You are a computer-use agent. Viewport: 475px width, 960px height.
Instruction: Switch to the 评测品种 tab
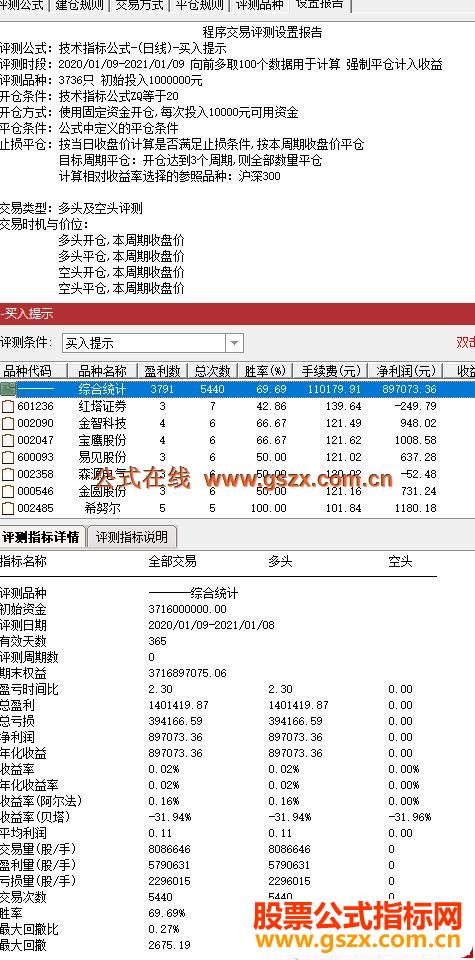260,6
